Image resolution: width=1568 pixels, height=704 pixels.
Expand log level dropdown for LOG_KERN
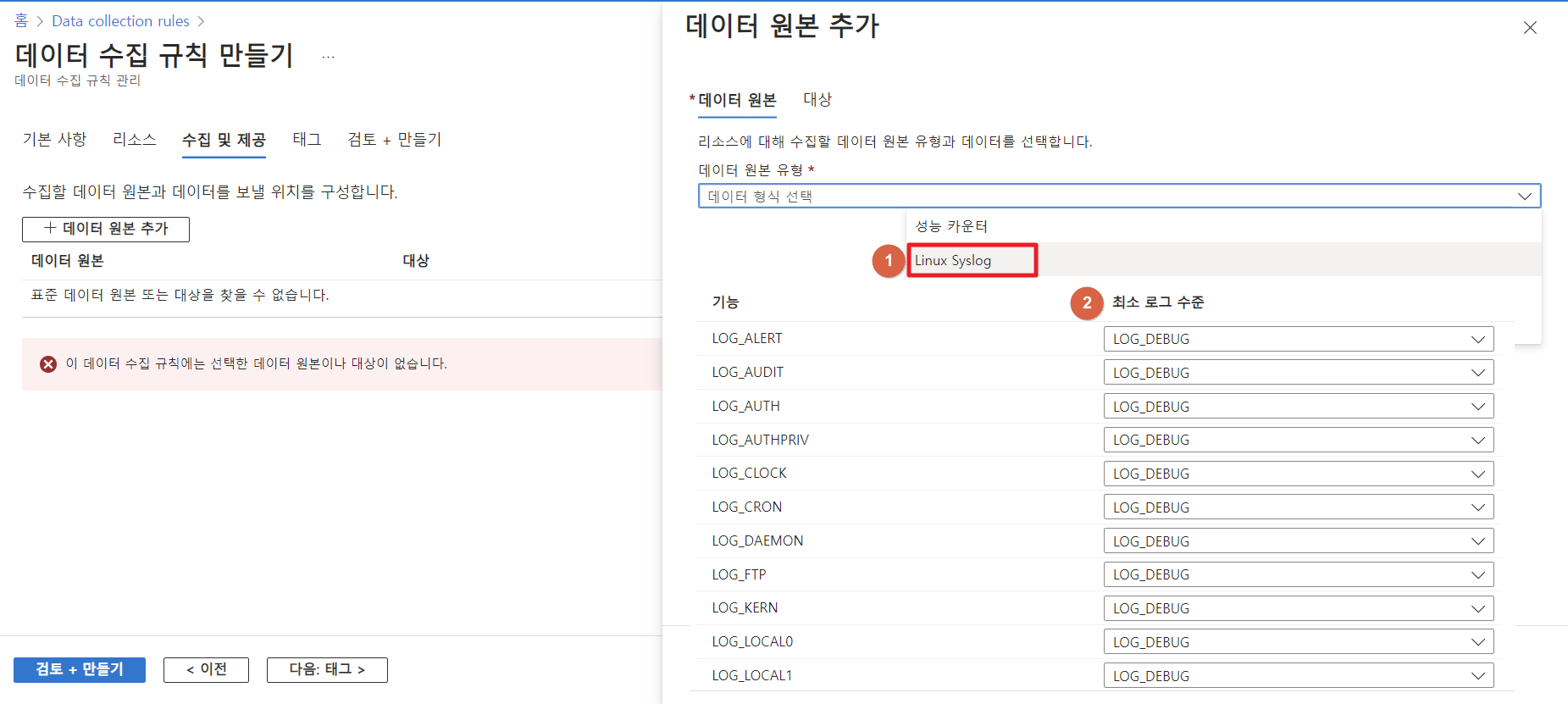click(x=1298, y=608)
